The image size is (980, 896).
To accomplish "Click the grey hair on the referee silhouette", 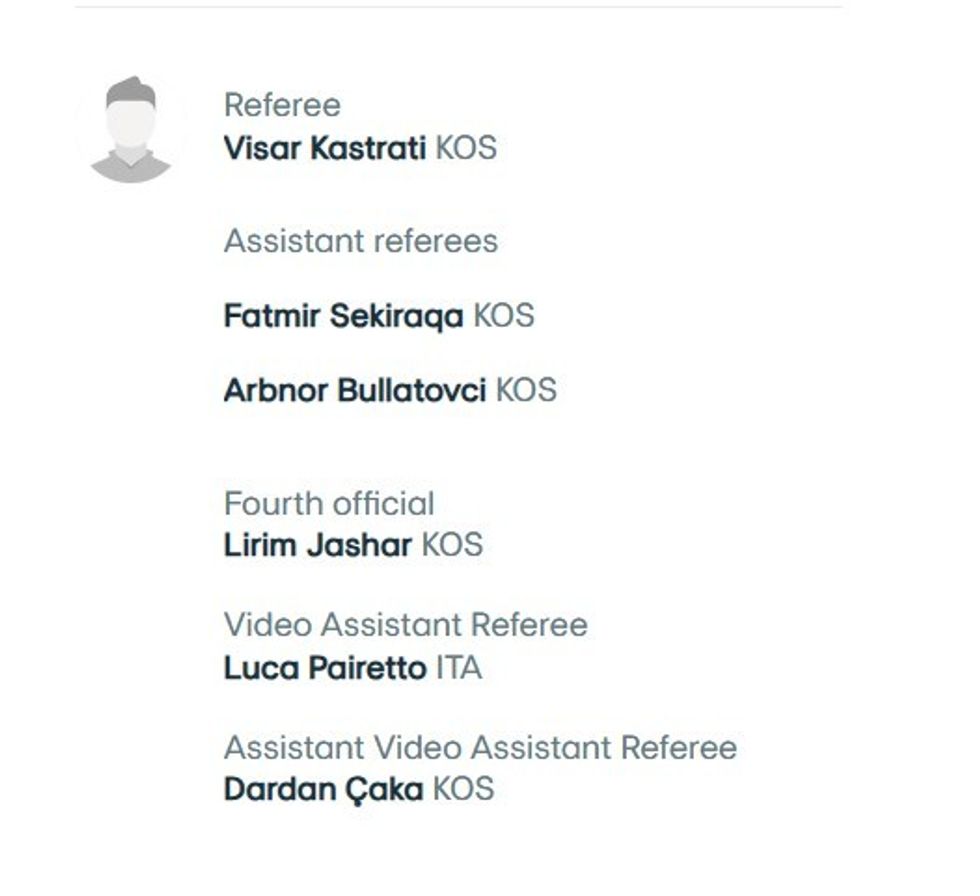I will pyautogui.click(x=131, y=93).
